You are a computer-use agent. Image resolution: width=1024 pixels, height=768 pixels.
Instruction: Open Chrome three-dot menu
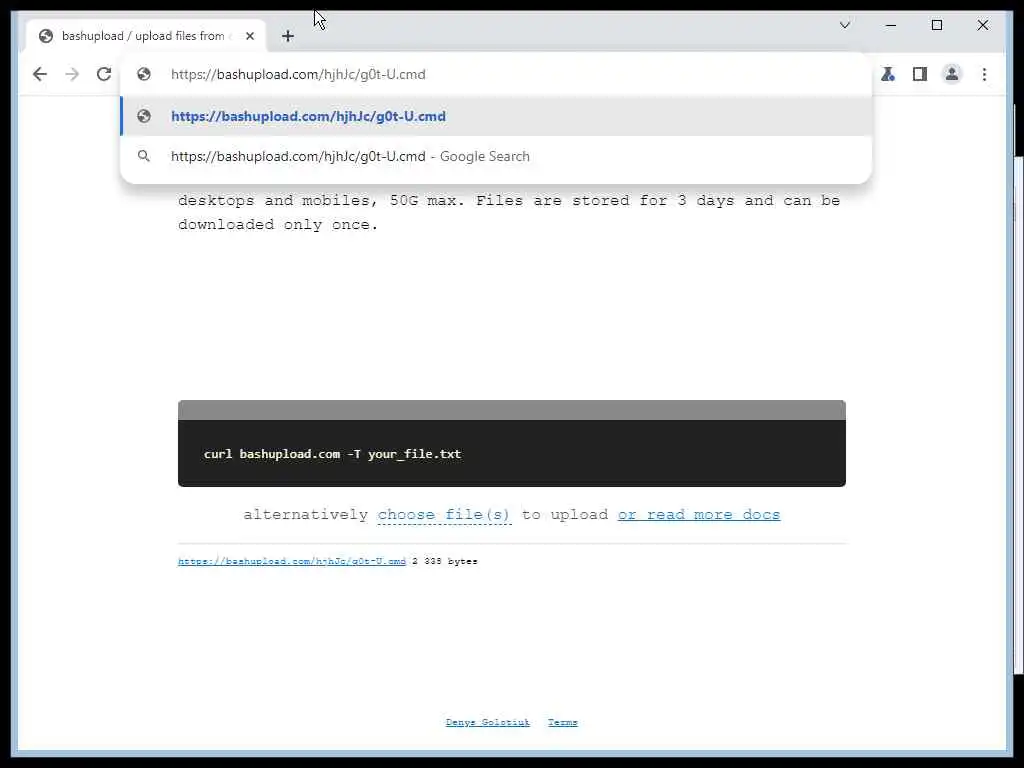point(984,74)
